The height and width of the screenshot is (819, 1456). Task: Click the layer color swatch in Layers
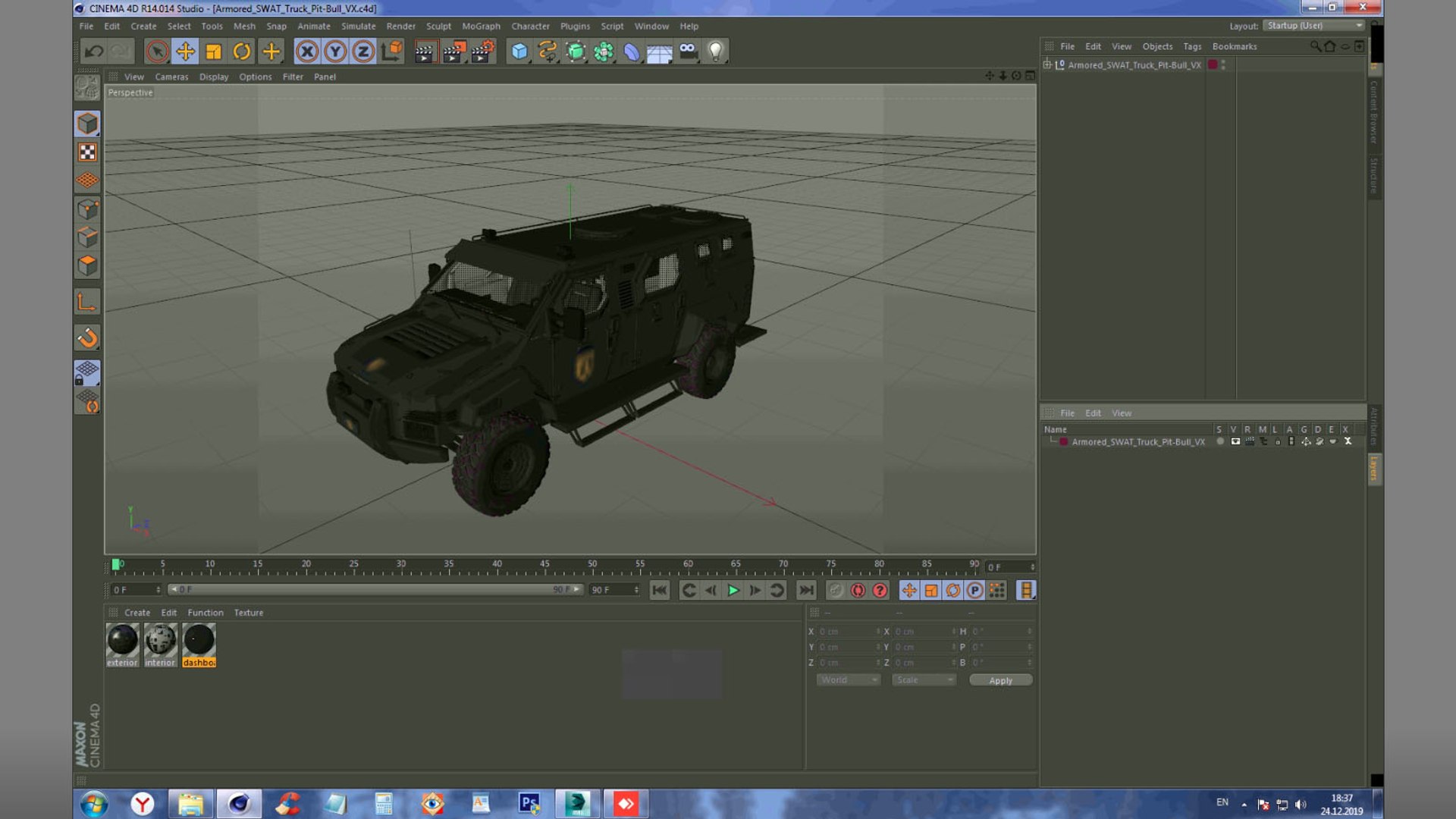click(x=1064, y=441)
